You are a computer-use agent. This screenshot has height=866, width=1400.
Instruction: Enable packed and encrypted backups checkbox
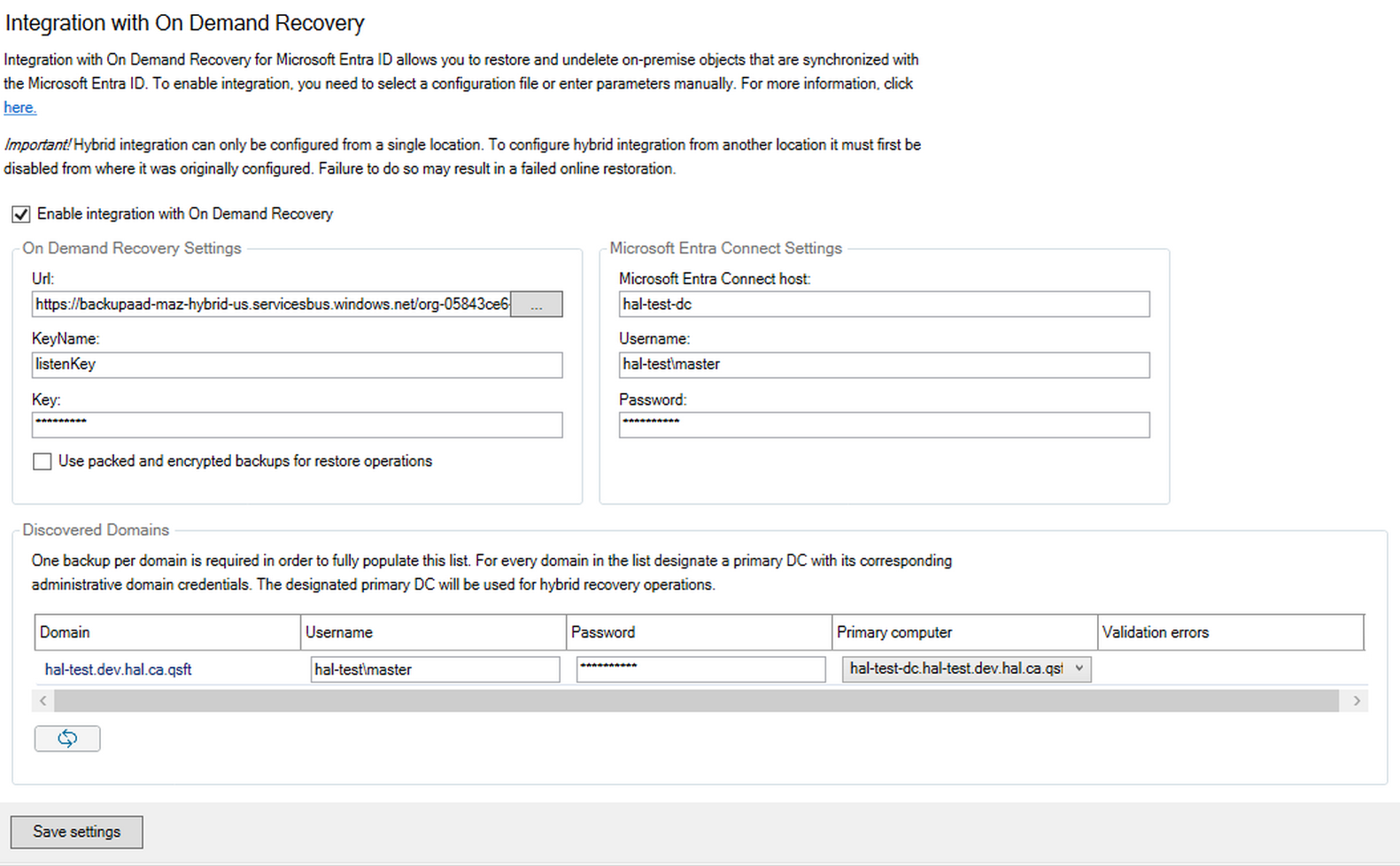pyautogui.click(x=43, y=461)
